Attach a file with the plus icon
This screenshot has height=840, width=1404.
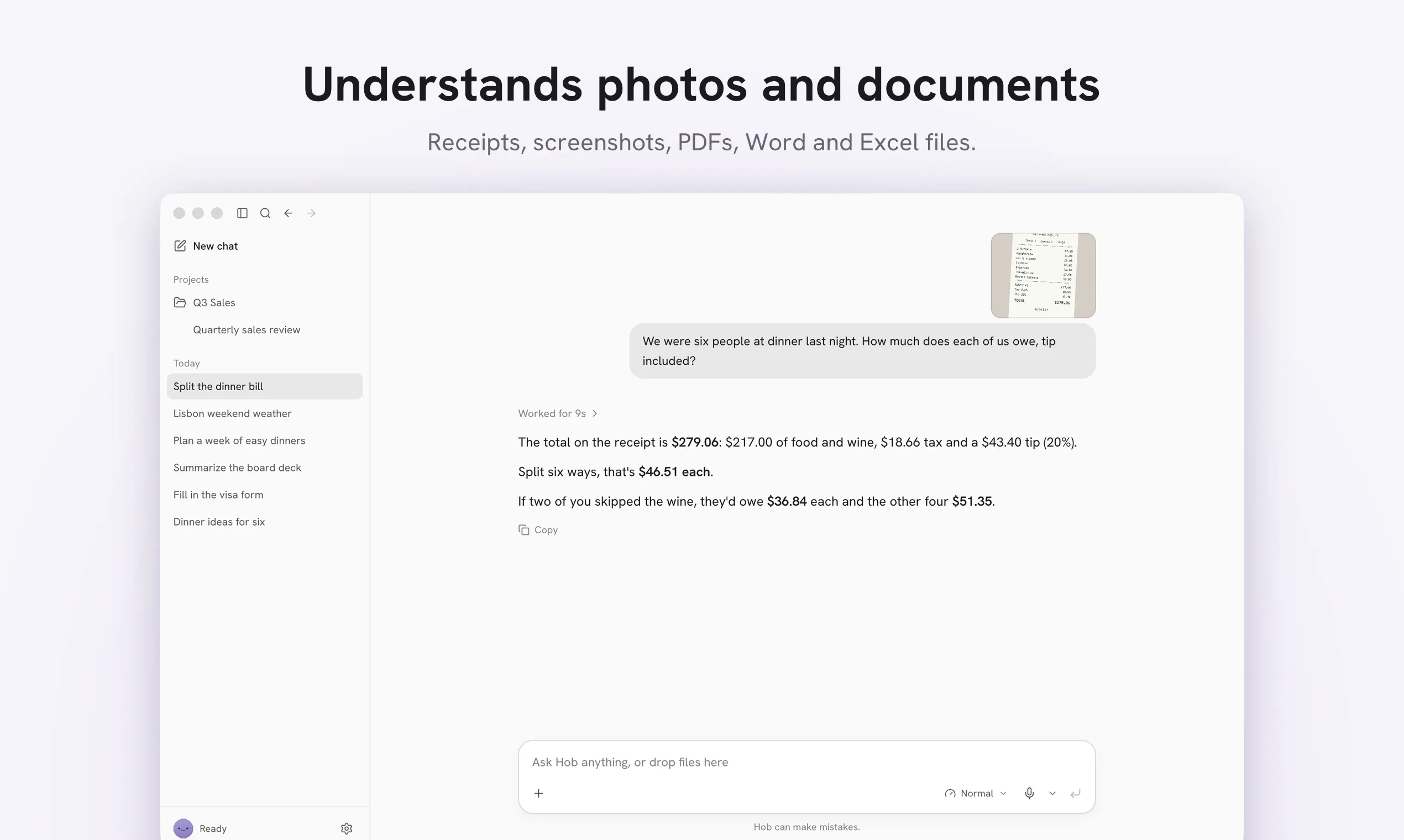click(538, 794)
